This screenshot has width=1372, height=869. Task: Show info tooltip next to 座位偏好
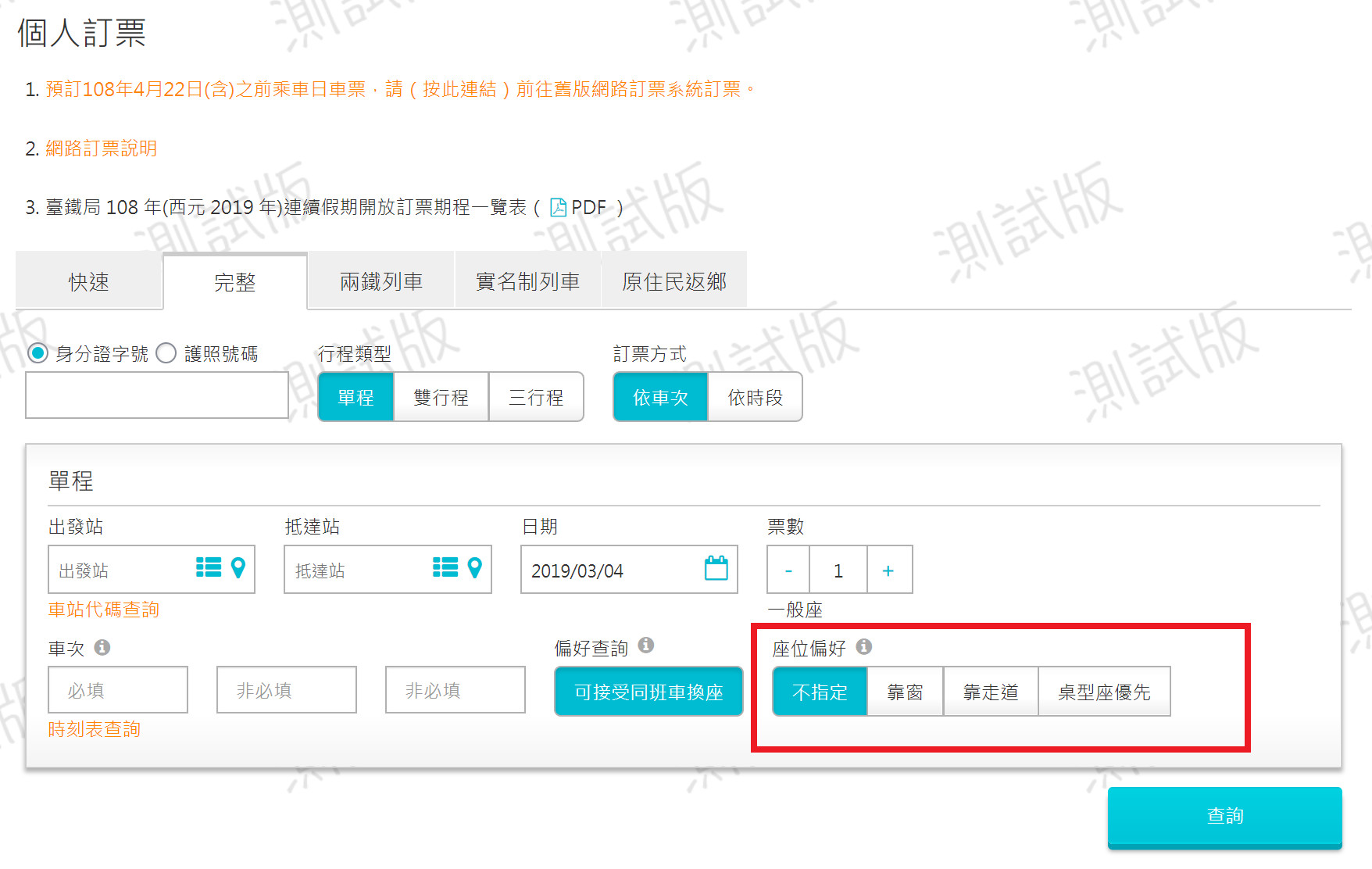[x=863, y=646]
